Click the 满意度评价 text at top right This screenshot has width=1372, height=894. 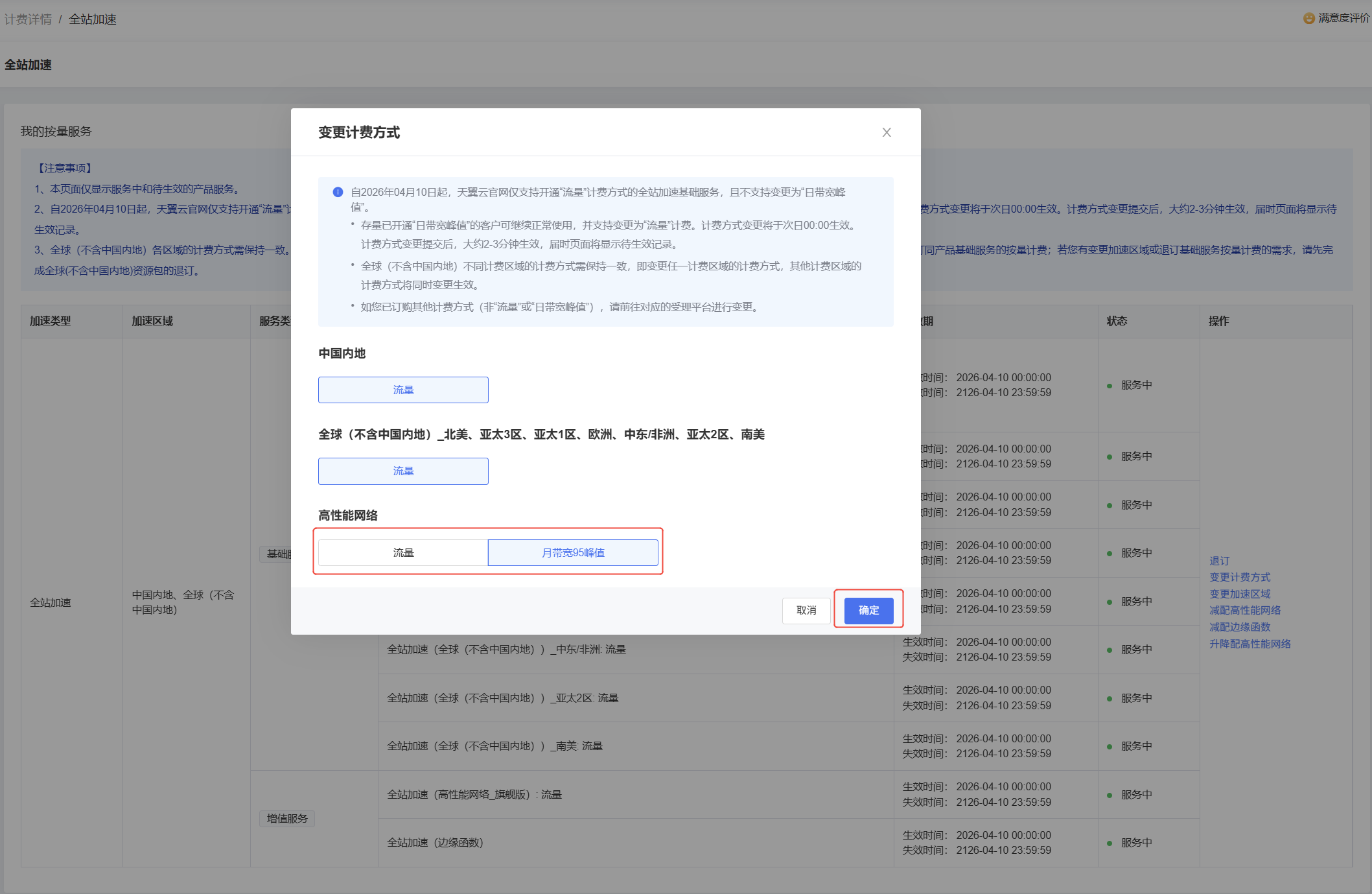pos(1343,18)
